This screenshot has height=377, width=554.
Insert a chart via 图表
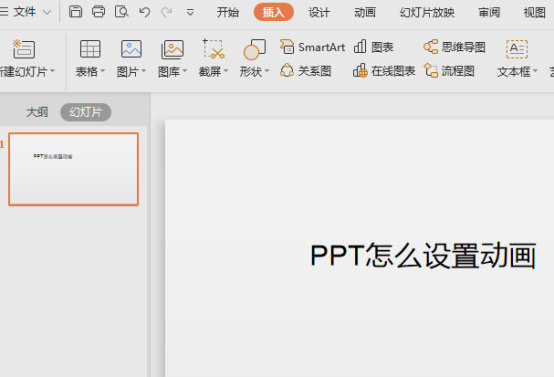[373, 47]
